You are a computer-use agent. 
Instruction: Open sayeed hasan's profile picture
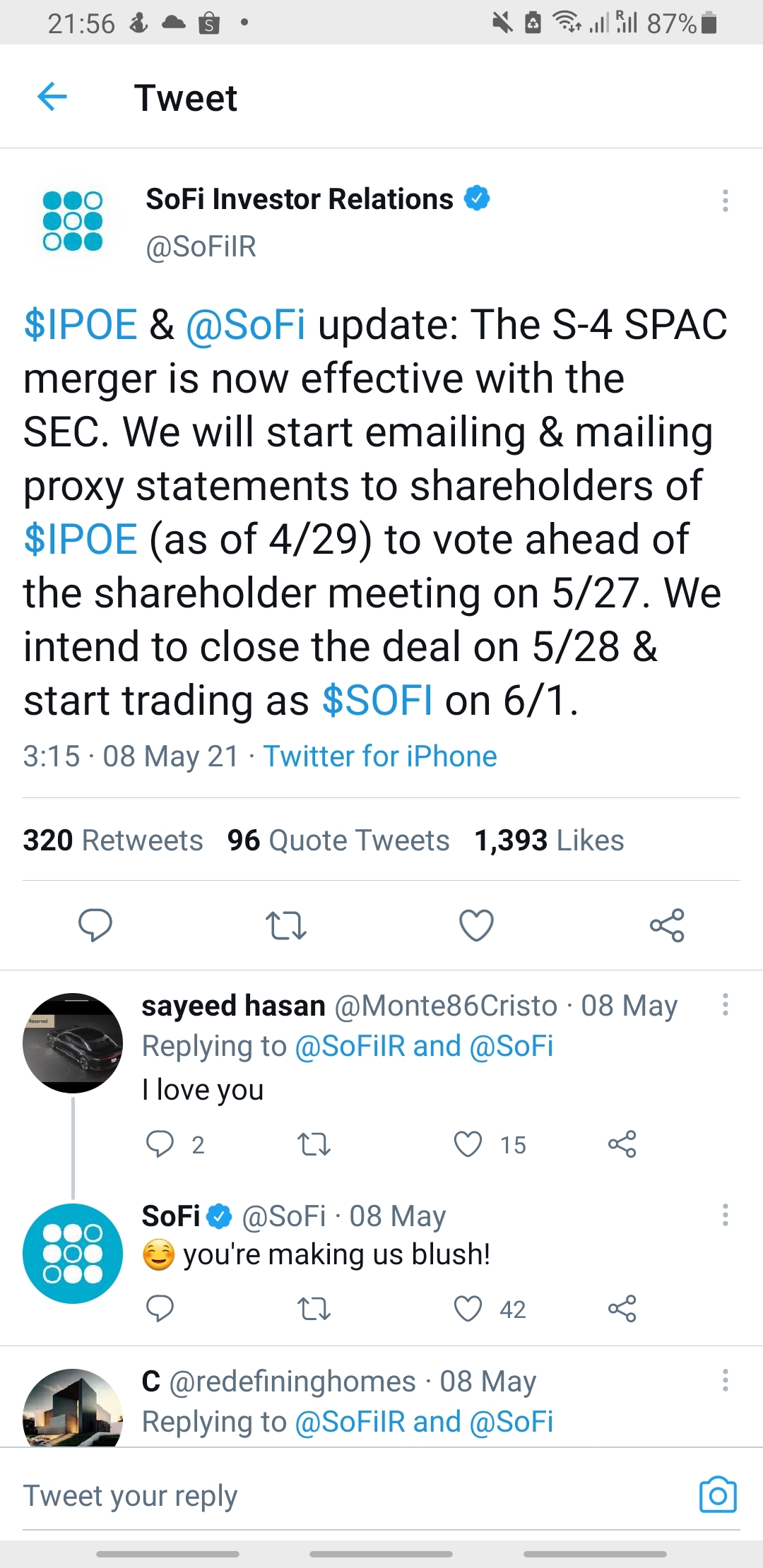click(x=72, y=1043)
